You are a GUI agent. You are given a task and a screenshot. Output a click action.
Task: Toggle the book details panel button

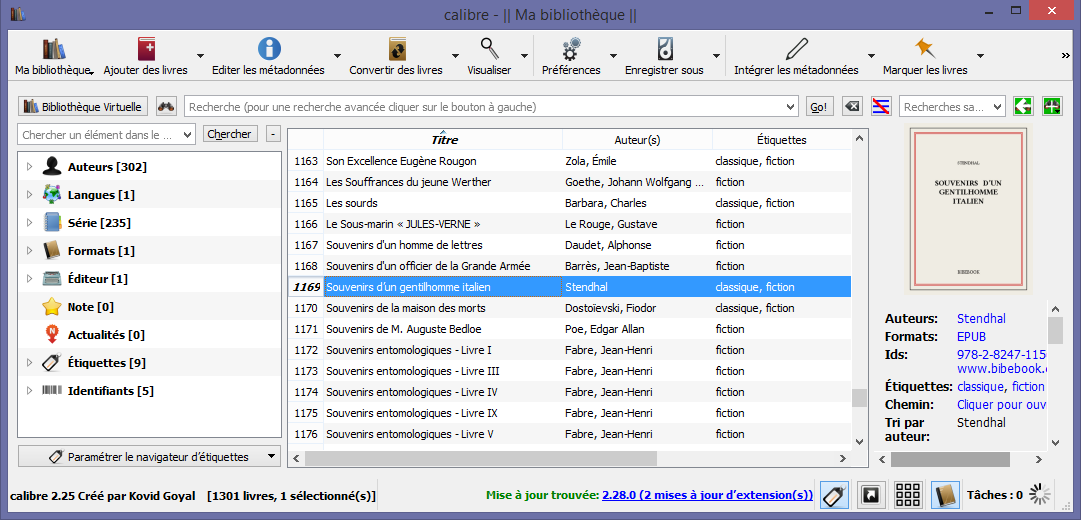945,494
